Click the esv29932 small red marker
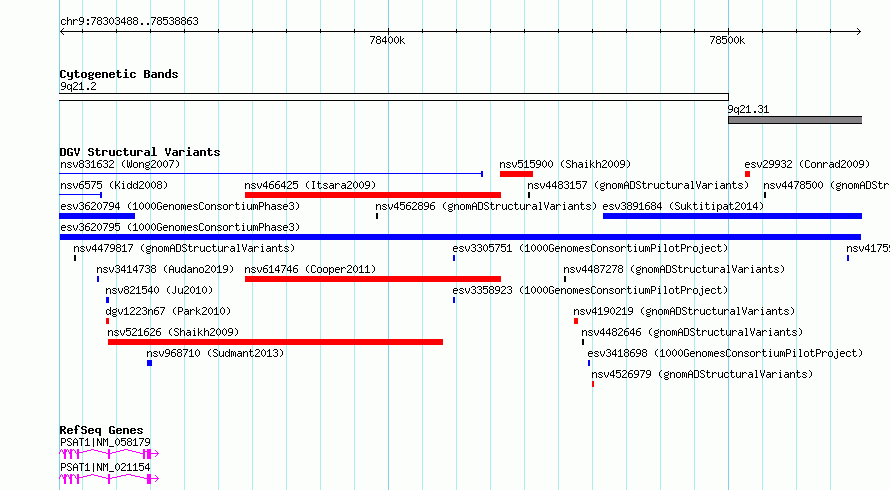890x490 pixels. [748, 174]
